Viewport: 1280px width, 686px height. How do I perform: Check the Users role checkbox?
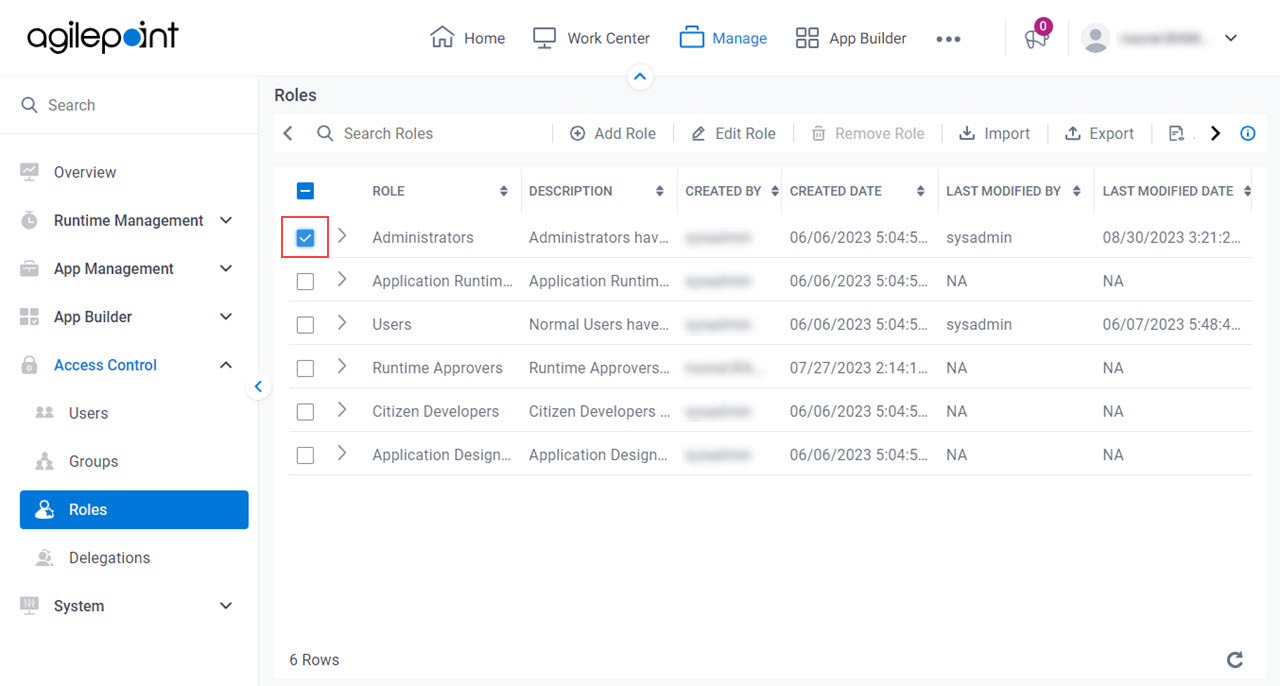click(x=306, y=325)
